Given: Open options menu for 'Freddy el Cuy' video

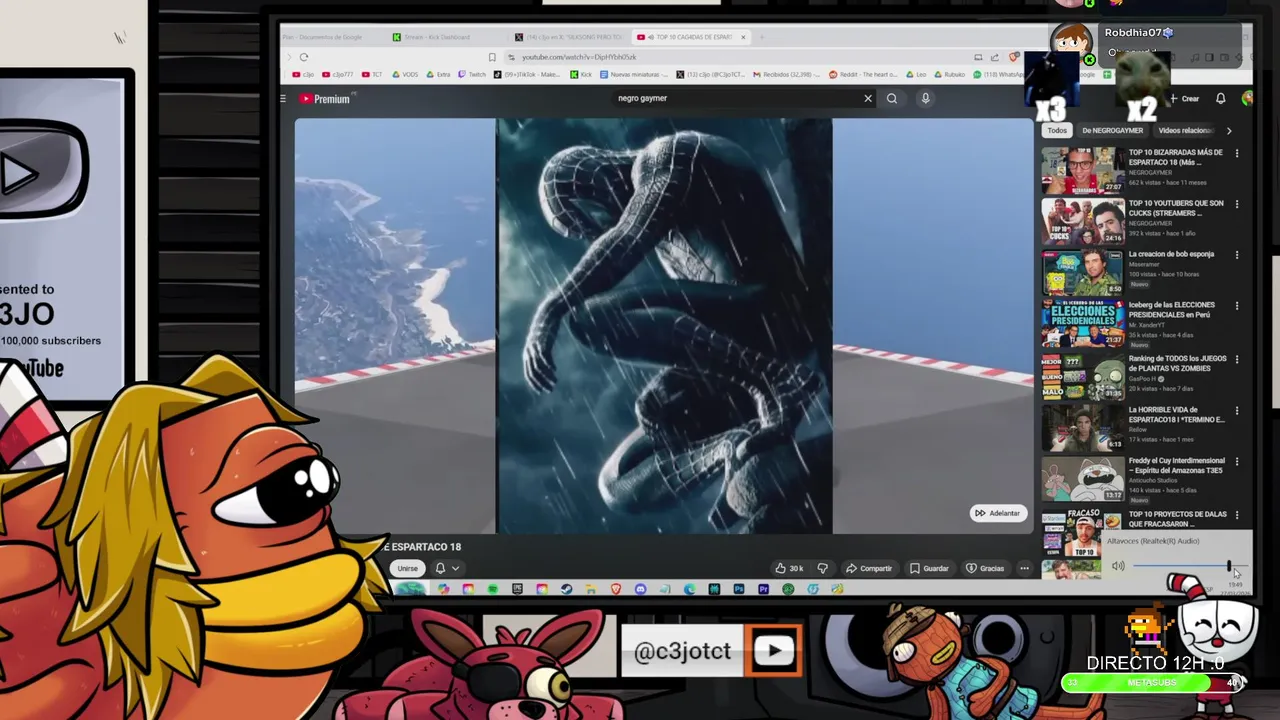Looking at the screenshot, I should pos(1237,462).
